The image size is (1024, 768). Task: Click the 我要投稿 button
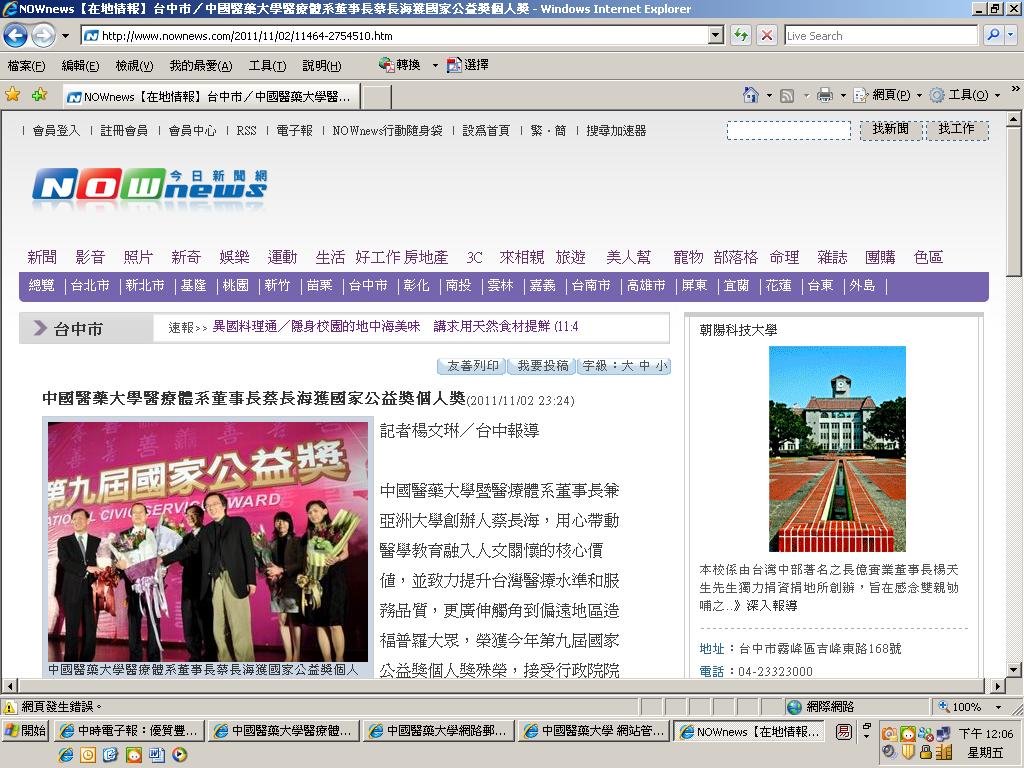(543, 366)
